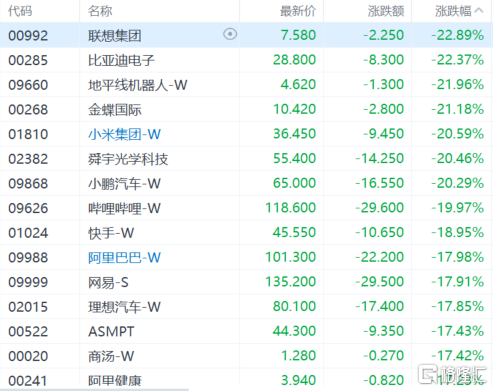
Task: Click stock code 02015
Action: 28,307
